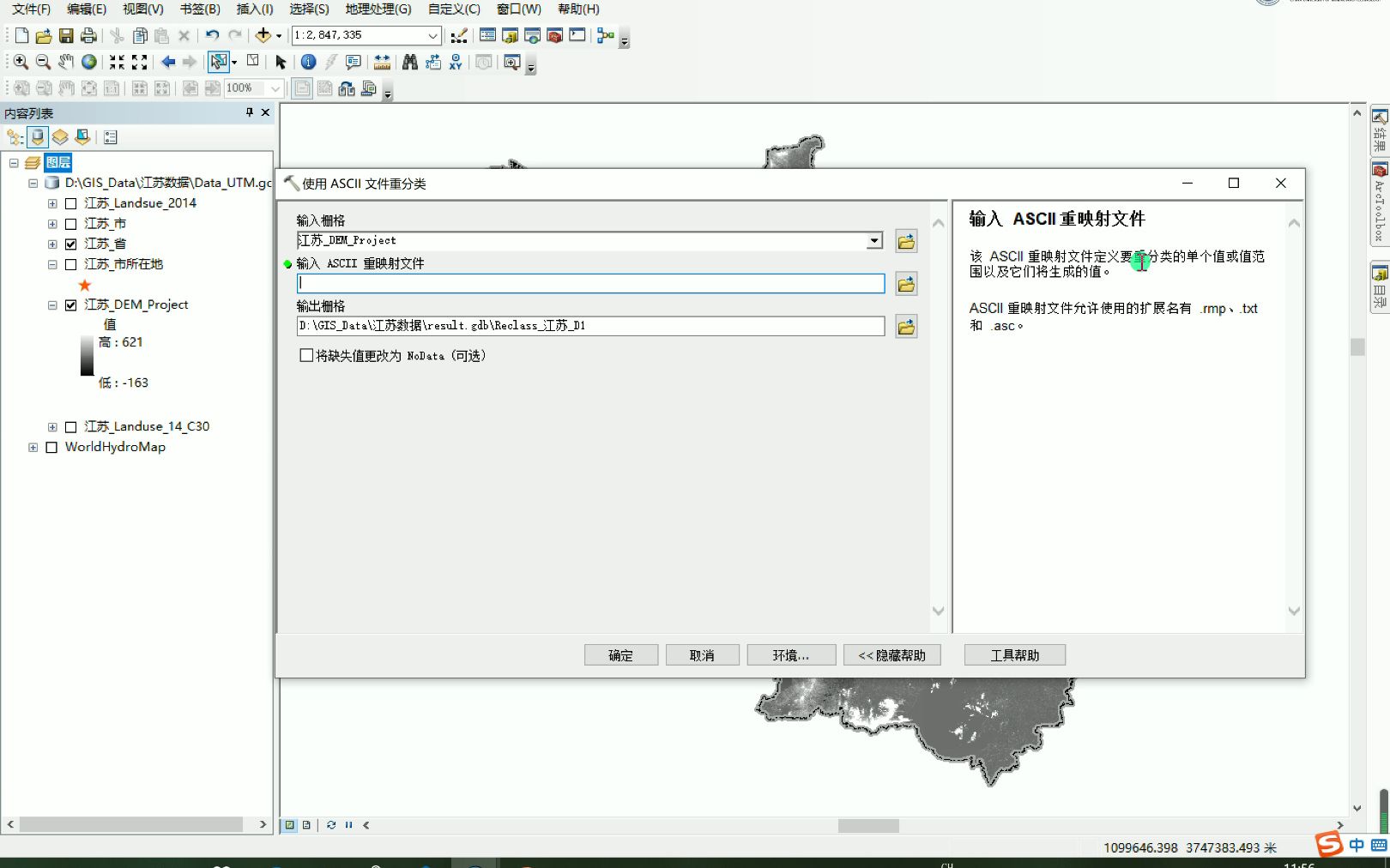Open the map scale dropdown
The height and width of the screenshot is (868, 1390).
coord(433,35)
